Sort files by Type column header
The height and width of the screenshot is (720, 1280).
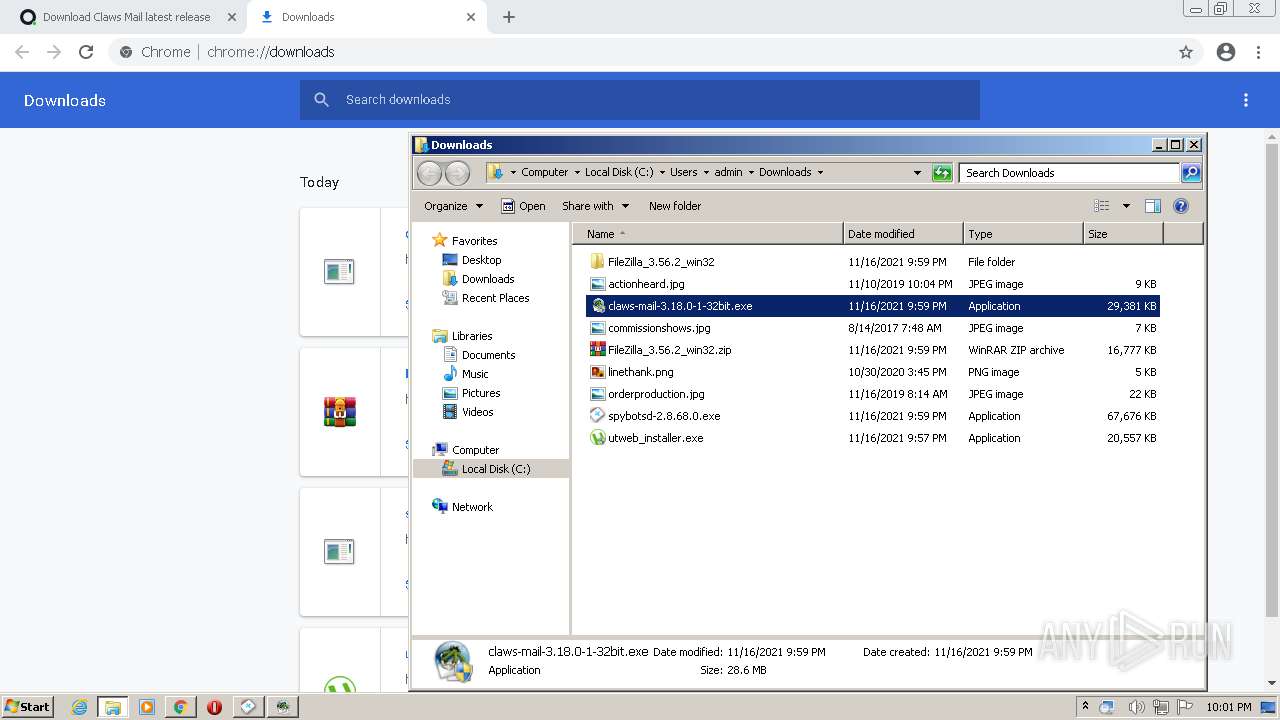click(1023, 234)
